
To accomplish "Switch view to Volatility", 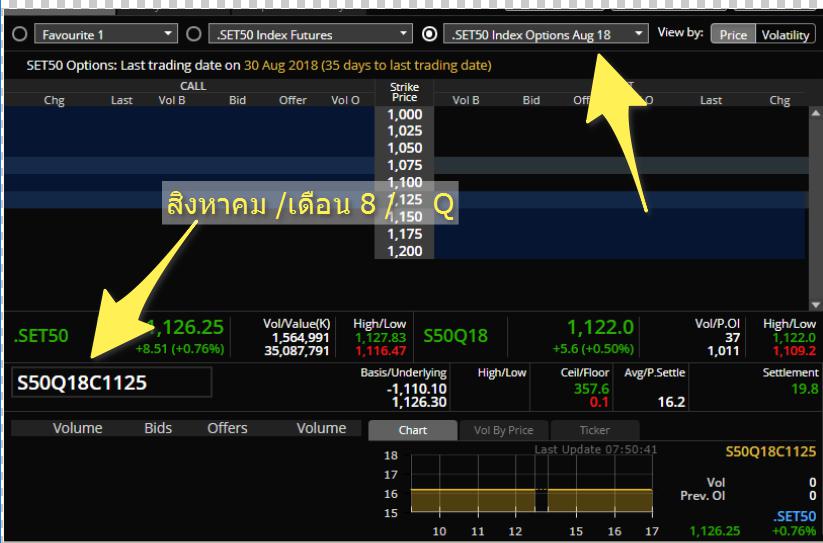I will click(785, 35).
